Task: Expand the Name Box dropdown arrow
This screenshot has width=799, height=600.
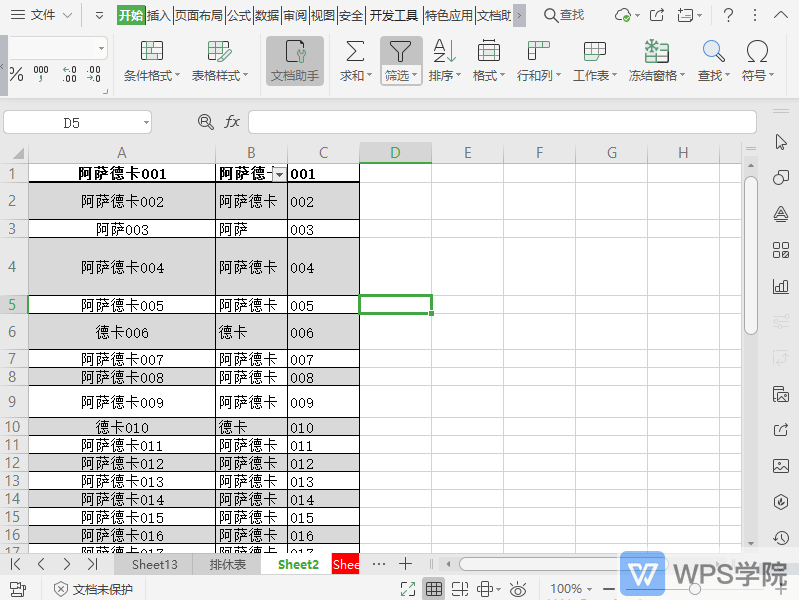Action: tap(146, 122)
